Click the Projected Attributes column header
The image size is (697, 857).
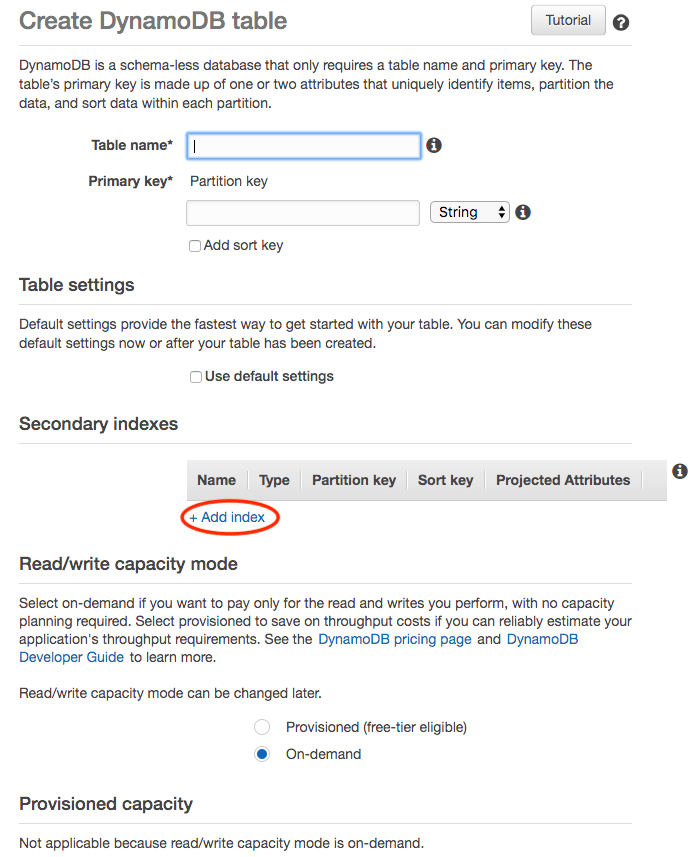[x=562, y=480]
